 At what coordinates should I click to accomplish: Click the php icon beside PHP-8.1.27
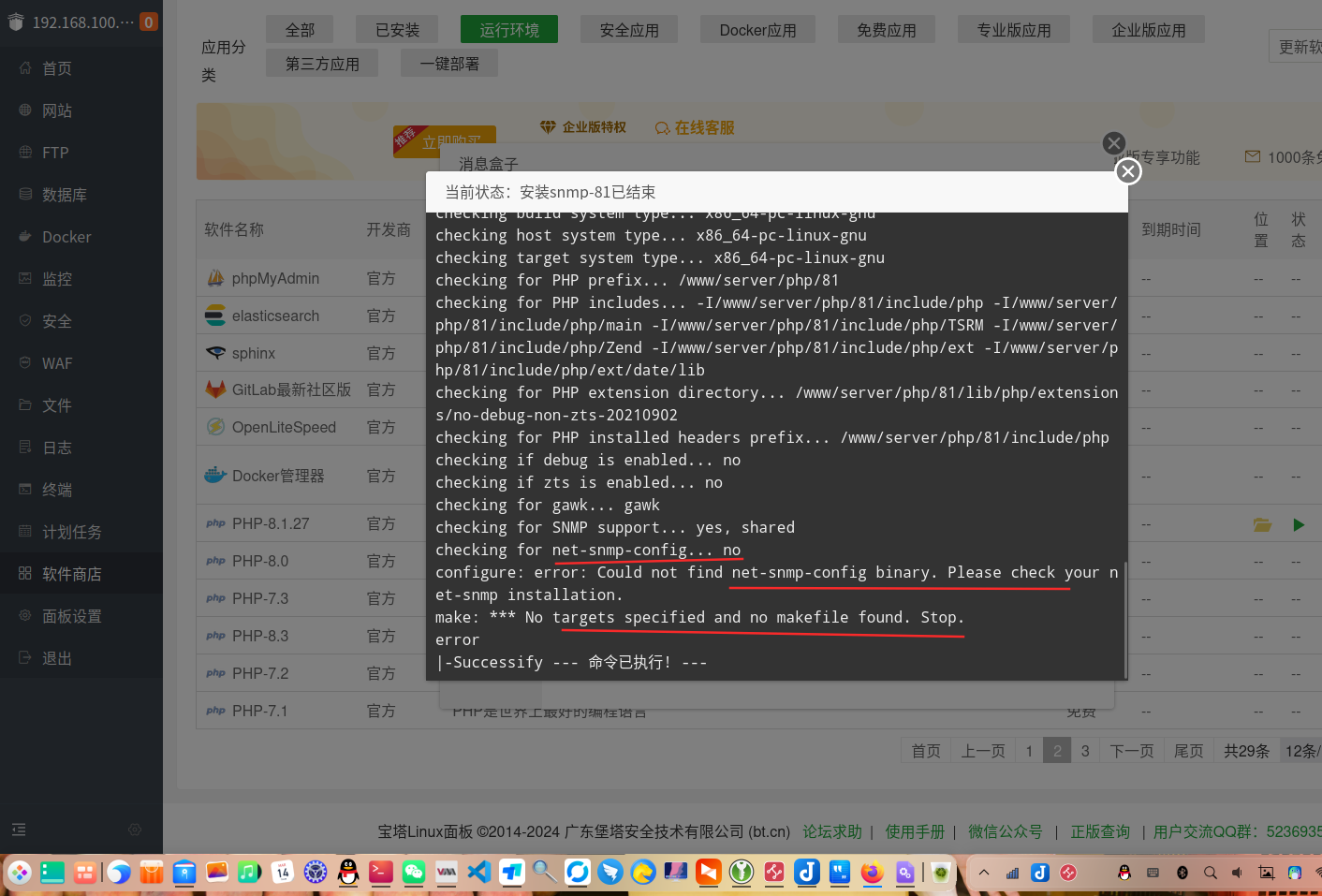tap(215, 523)
